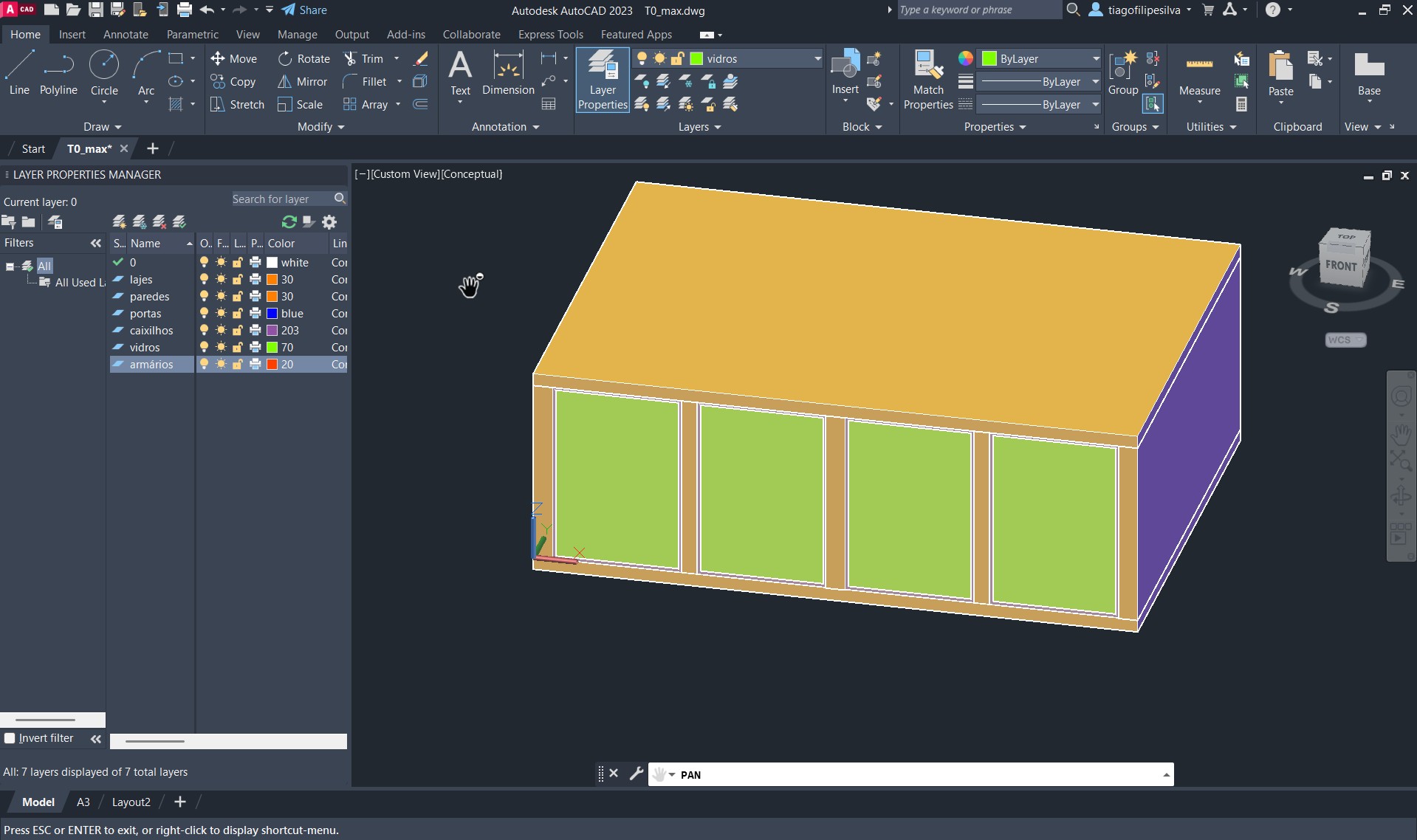Enable the Invert filter checkbox
This screenshot has width=1417, height=840.
(10, 738)
